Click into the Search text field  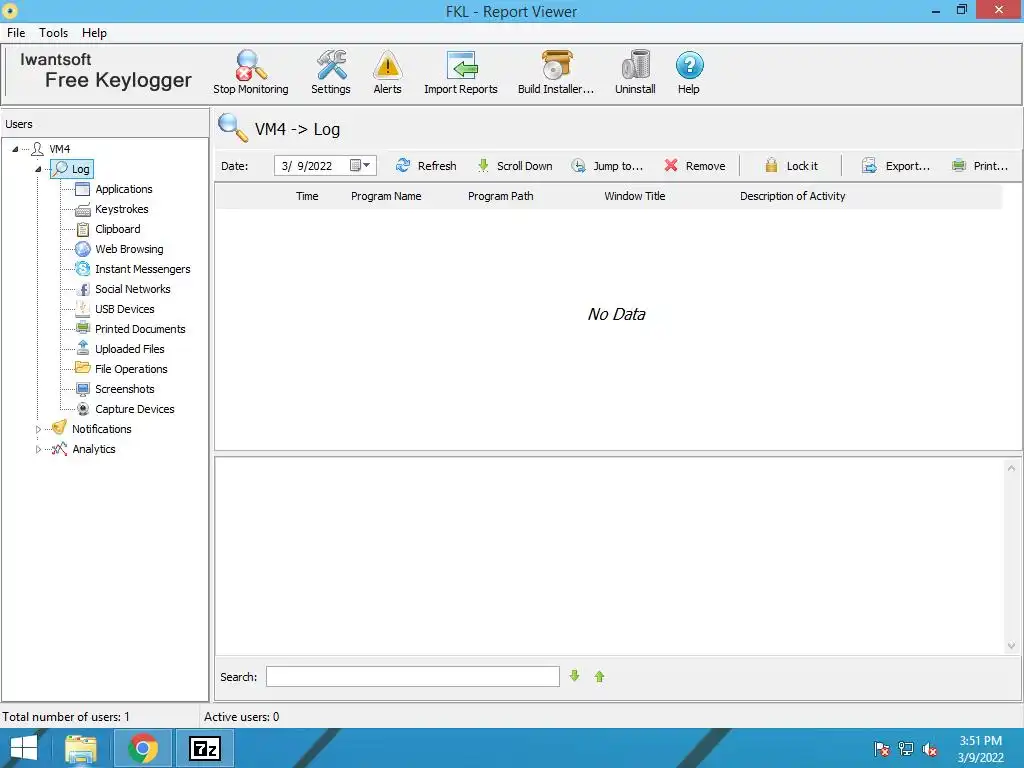click(413, 677)
